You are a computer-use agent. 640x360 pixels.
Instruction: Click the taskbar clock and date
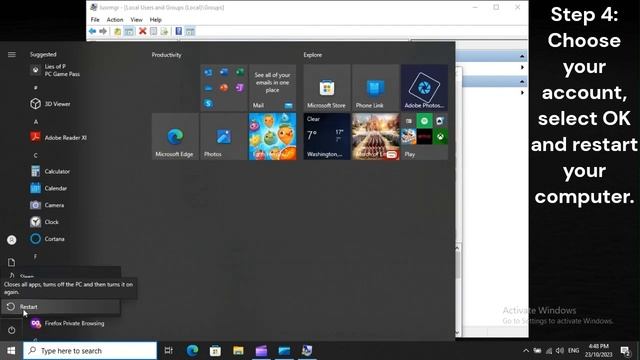coord(599,351)
